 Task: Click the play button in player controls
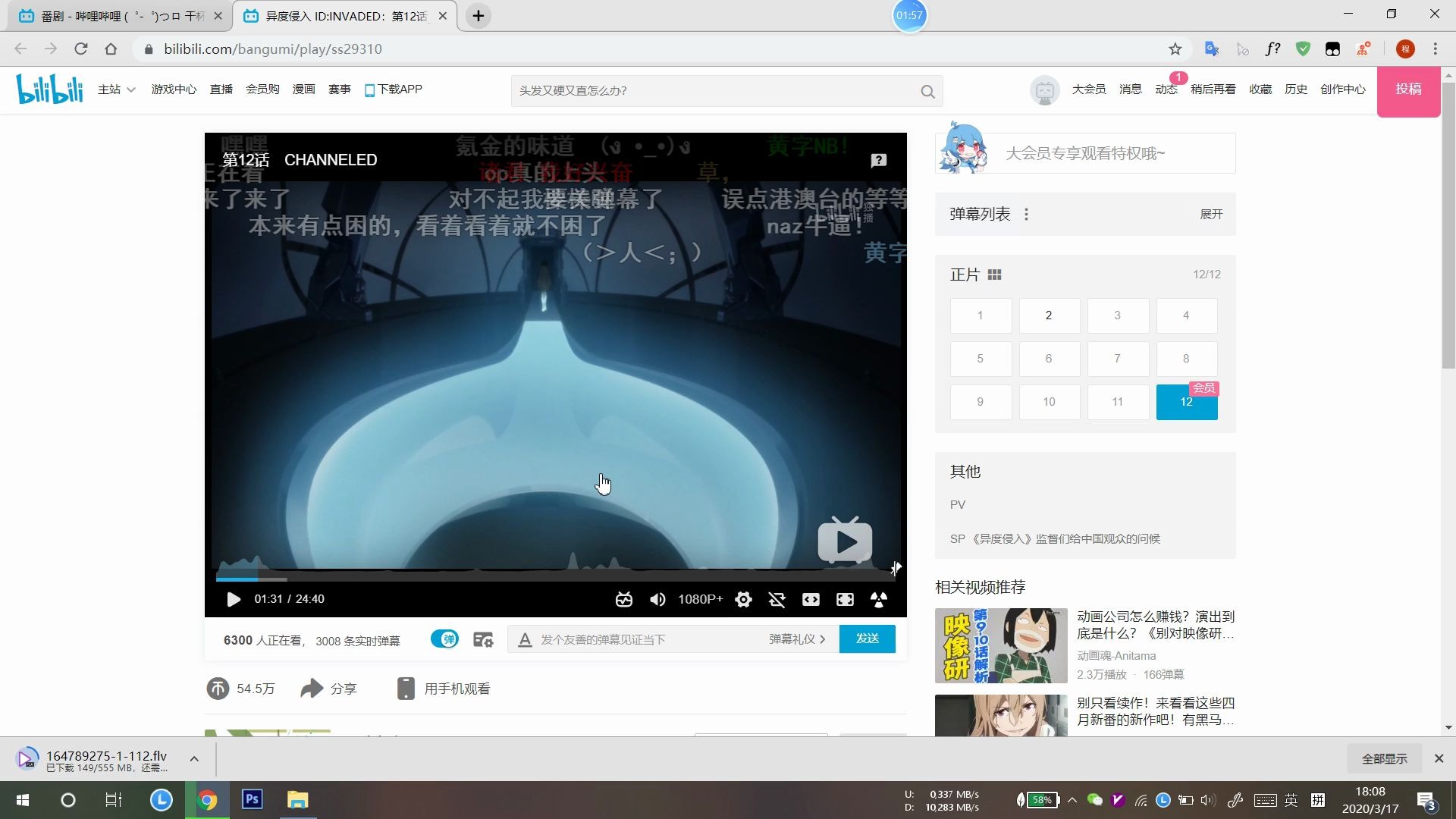(x=234, y=599)
